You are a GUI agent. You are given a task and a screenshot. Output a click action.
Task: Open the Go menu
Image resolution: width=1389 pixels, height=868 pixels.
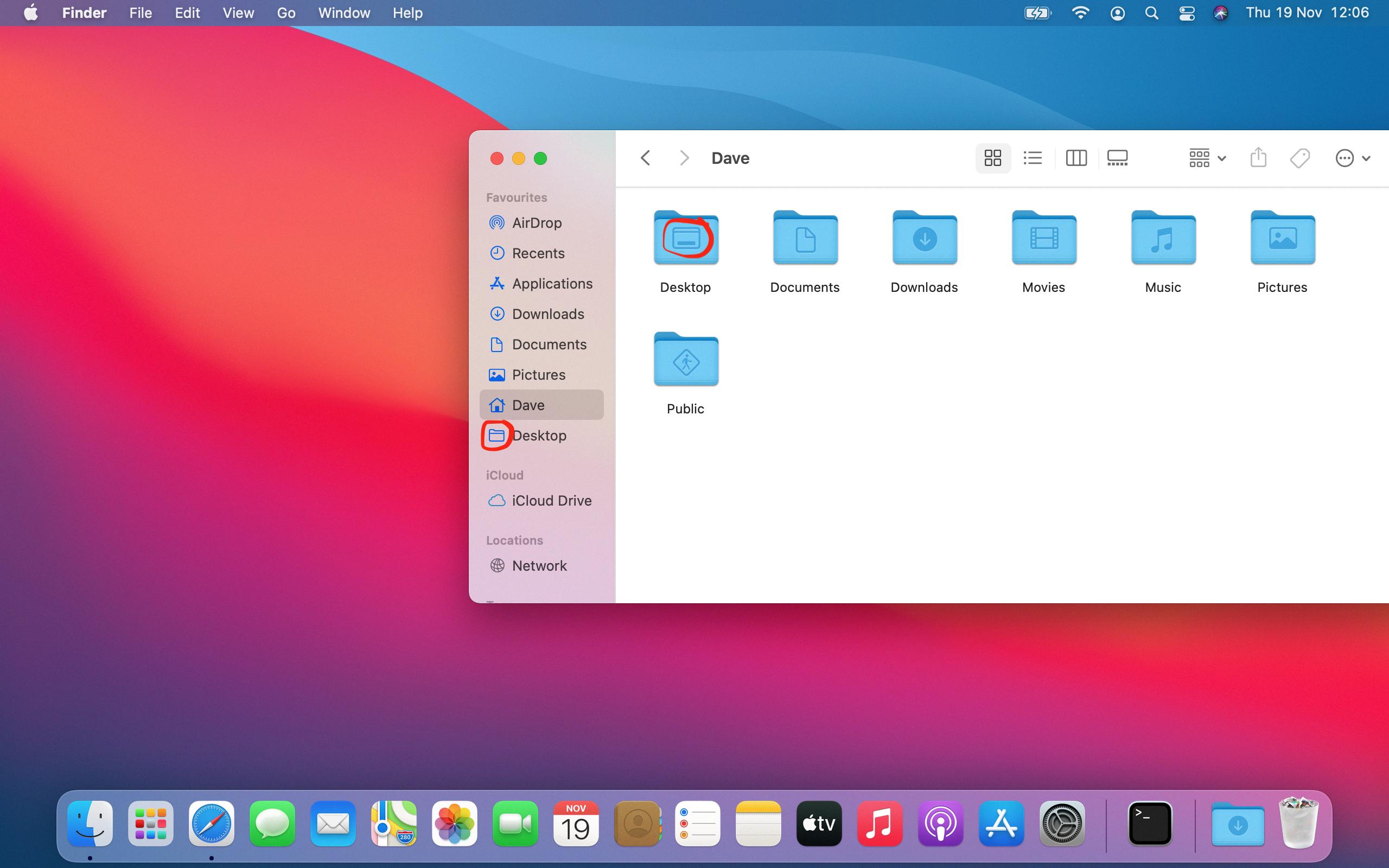pos(286,12)
